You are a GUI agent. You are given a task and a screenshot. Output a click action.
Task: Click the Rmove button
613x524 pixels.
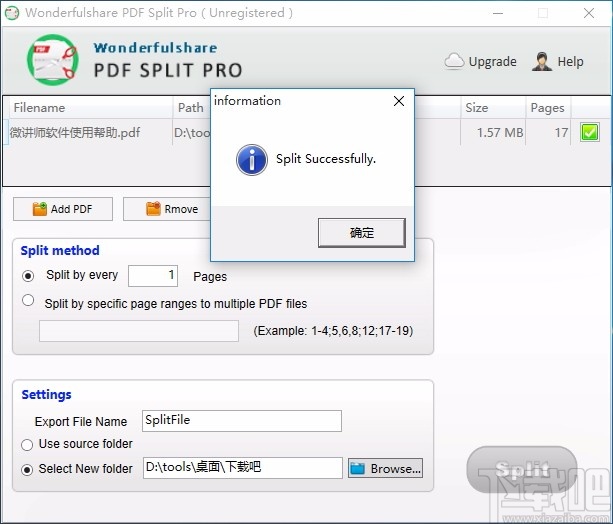point(167,209)
